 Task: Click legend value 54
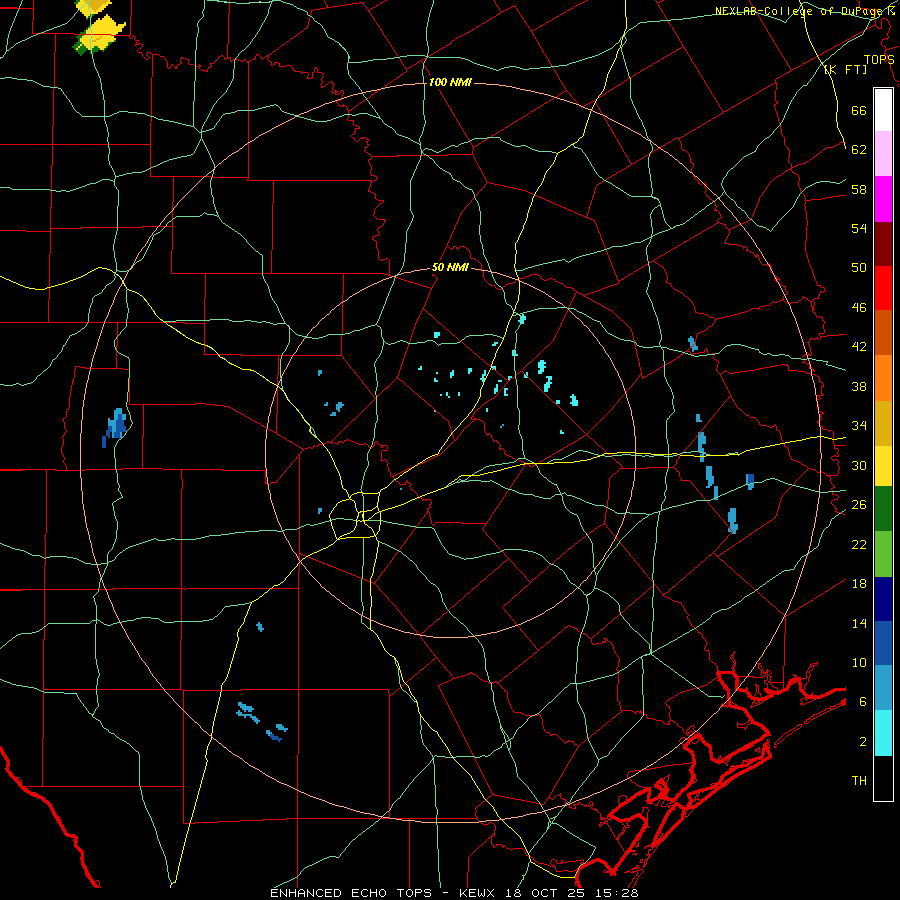click(x=859, y=228)
